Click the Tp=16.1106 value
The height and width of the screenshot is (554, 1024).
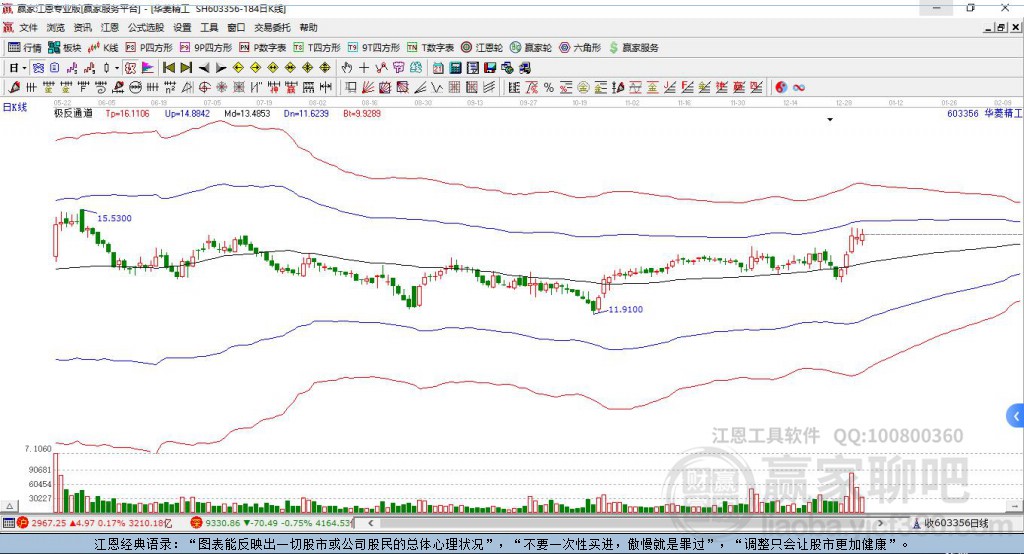(x=127, y=113)
